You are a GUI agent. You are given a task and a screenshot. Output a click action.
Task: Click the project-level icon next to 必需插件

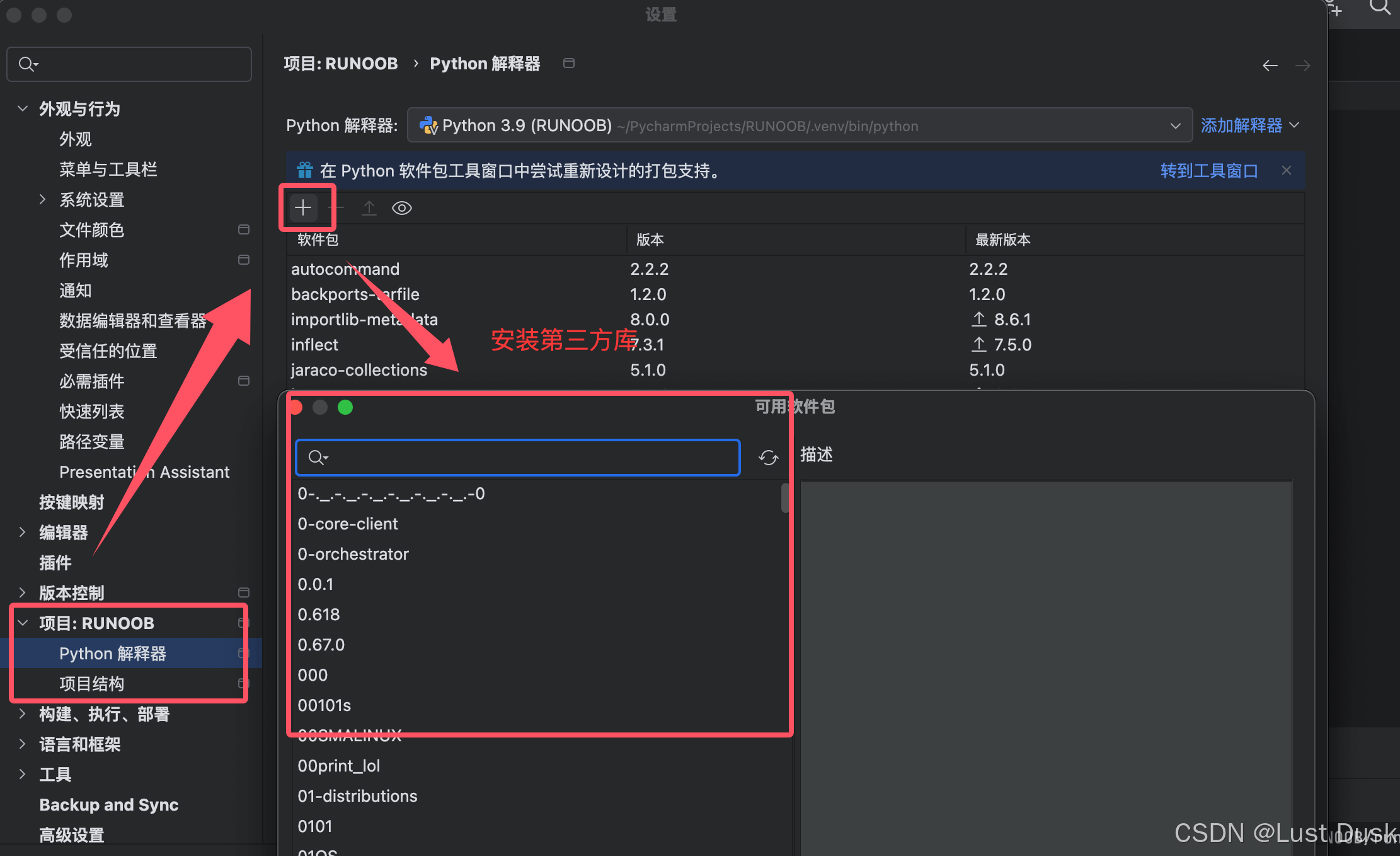244,381
